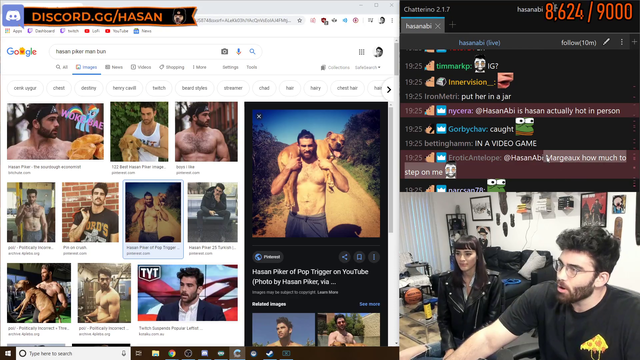Viewport: 640px width, 360px height.
Task: Open the Pinterest source button
Action: (x=268, y=257)
